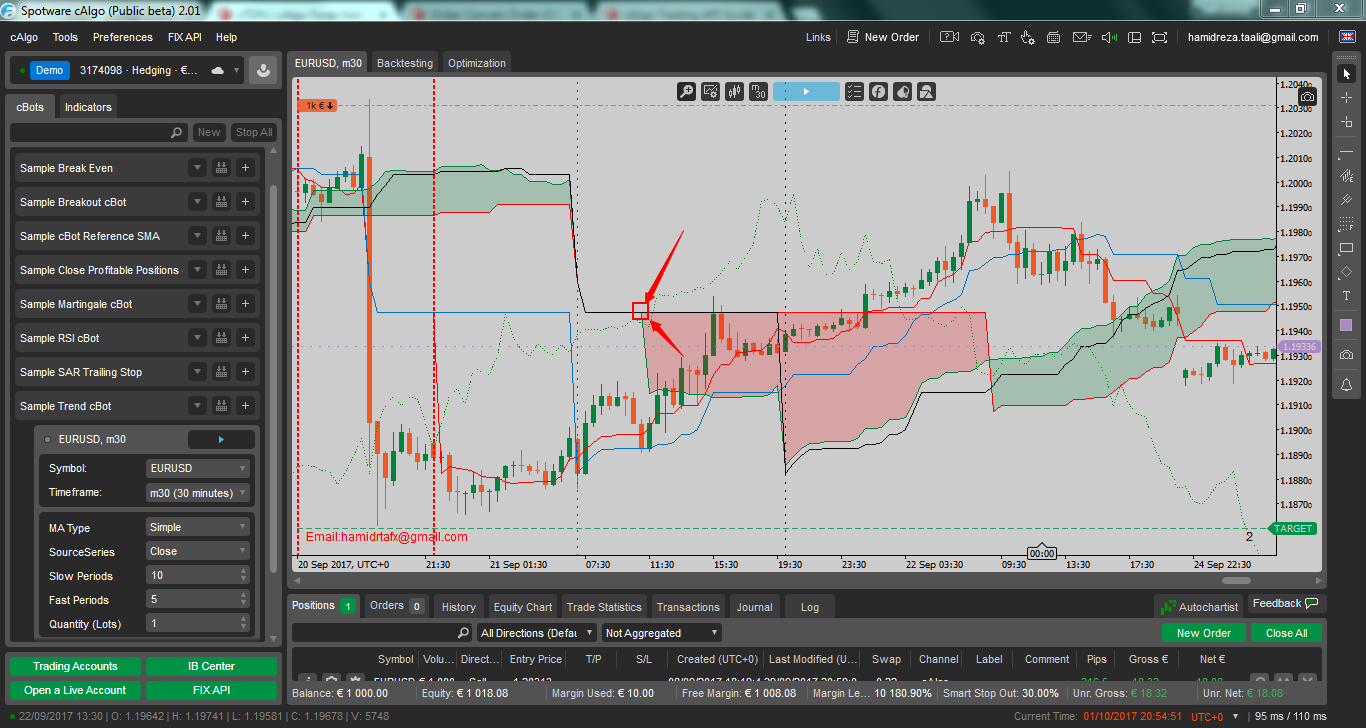Open the All Directions filter dropdown

click(x=537, y=633)
